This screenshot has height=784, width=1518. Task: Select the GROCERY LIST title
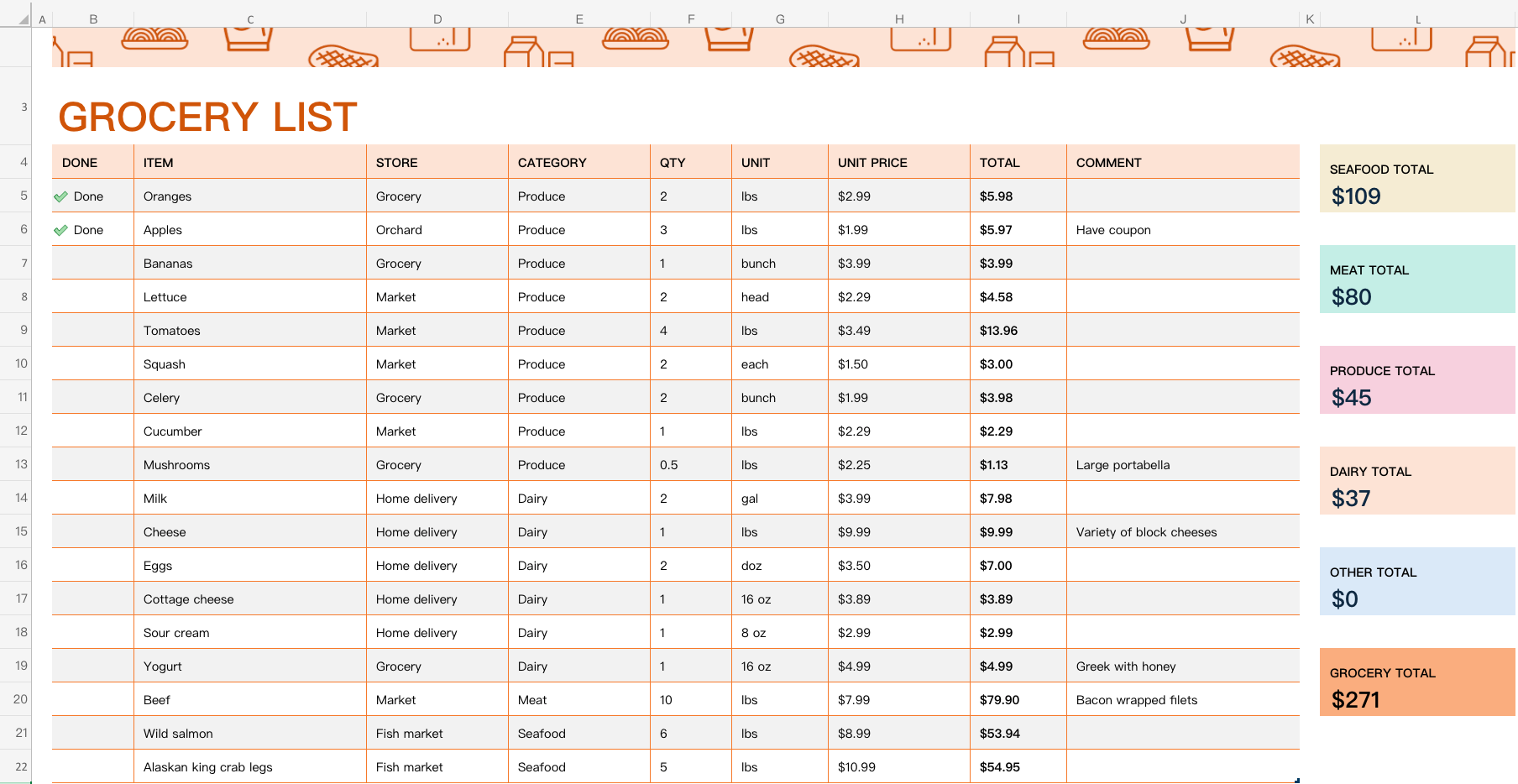(208, 117)
